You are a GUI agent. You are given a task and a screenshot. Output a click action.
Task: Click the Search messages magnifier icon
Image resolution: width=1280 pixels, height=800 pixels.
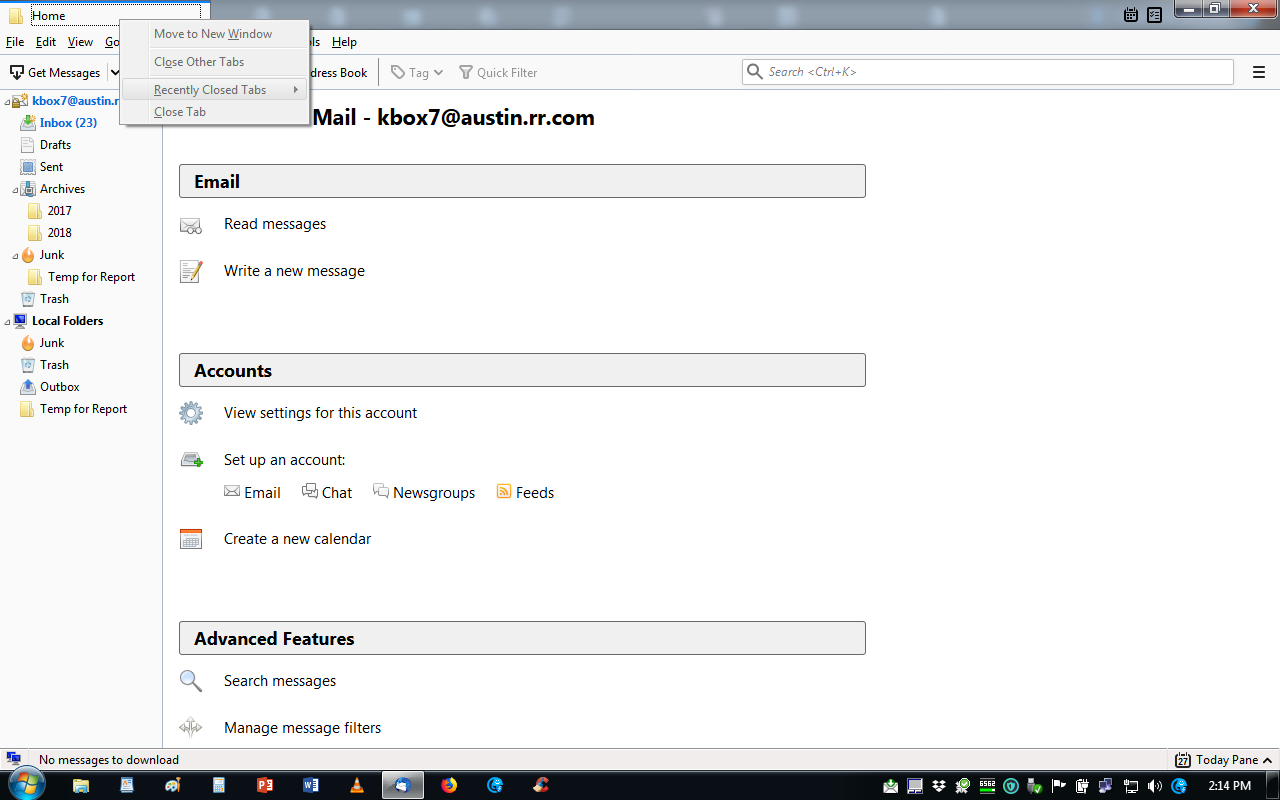(x=191, y=681)
